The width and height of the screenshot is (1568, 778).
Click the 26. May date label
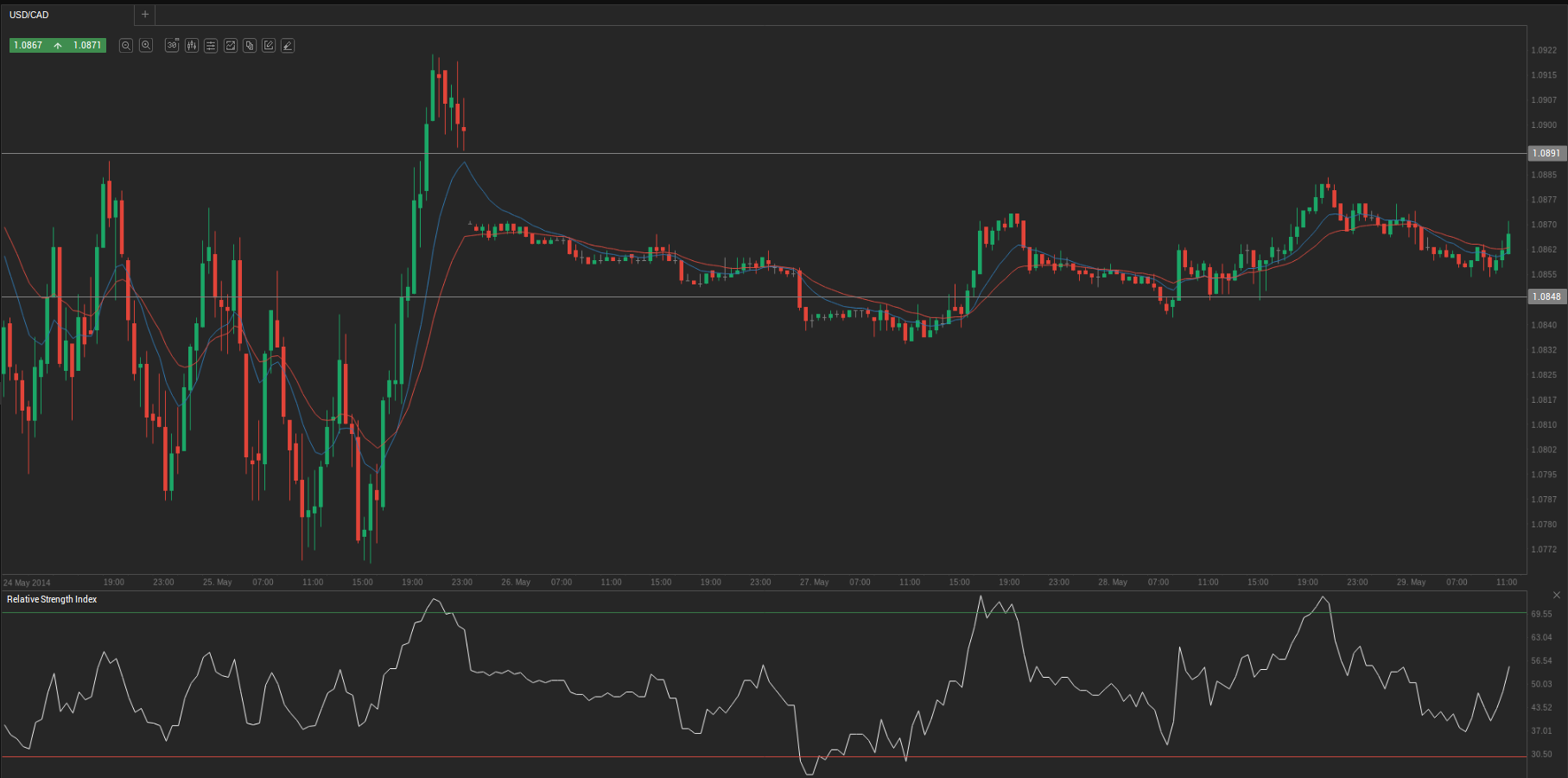516,583
